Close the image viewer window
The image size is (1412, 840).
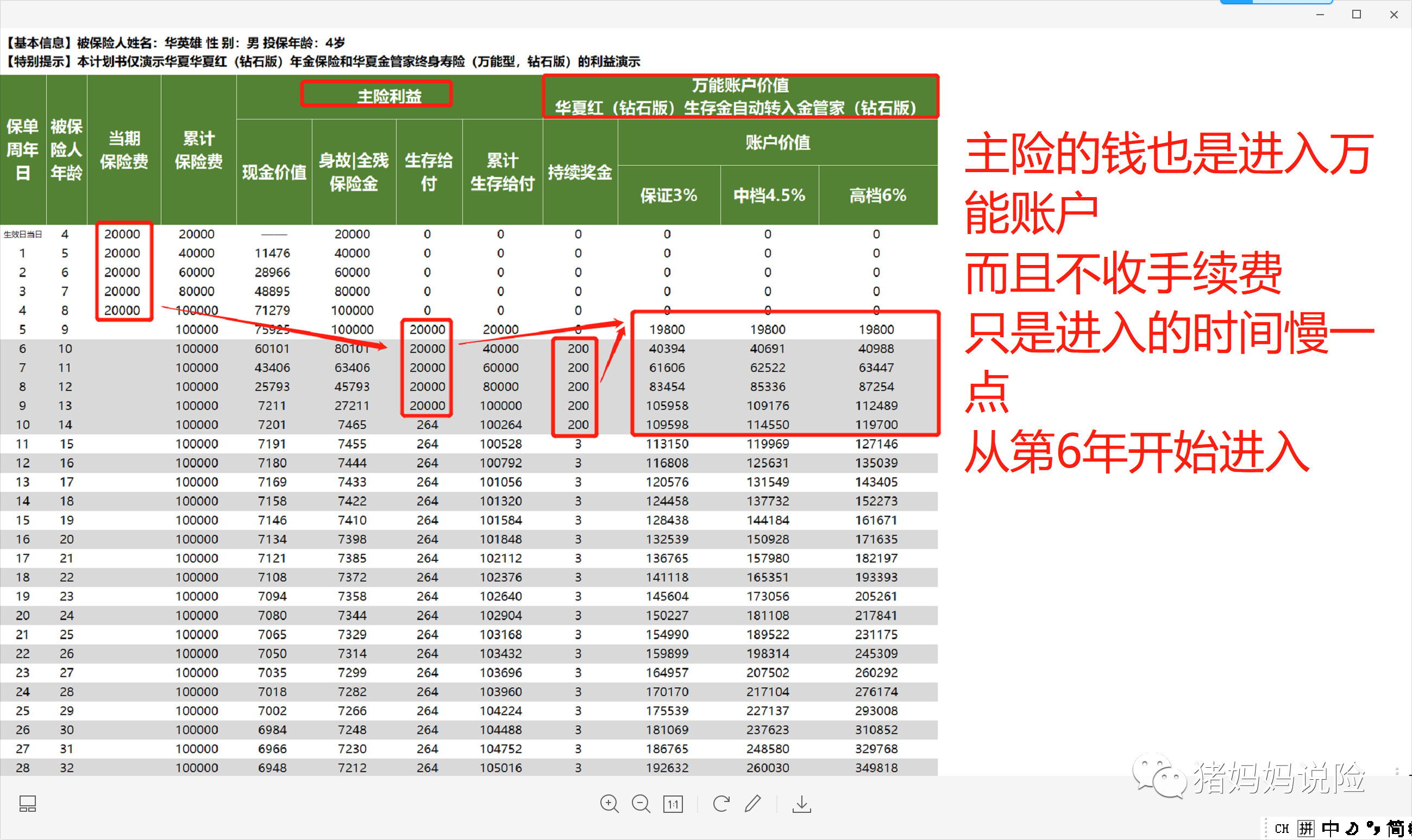tap(1394, 14)
